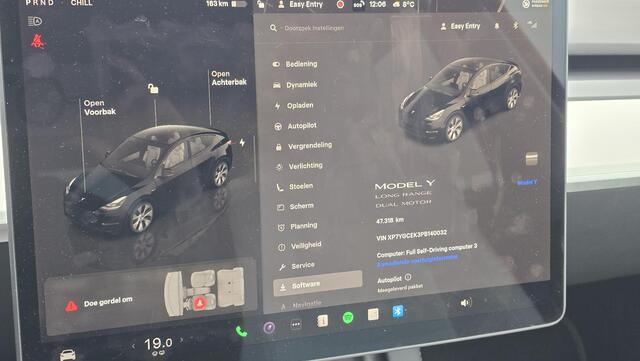Open the Dynamiek settings menu
This screenshot has width=640, height=361.
tap(295, 85)
